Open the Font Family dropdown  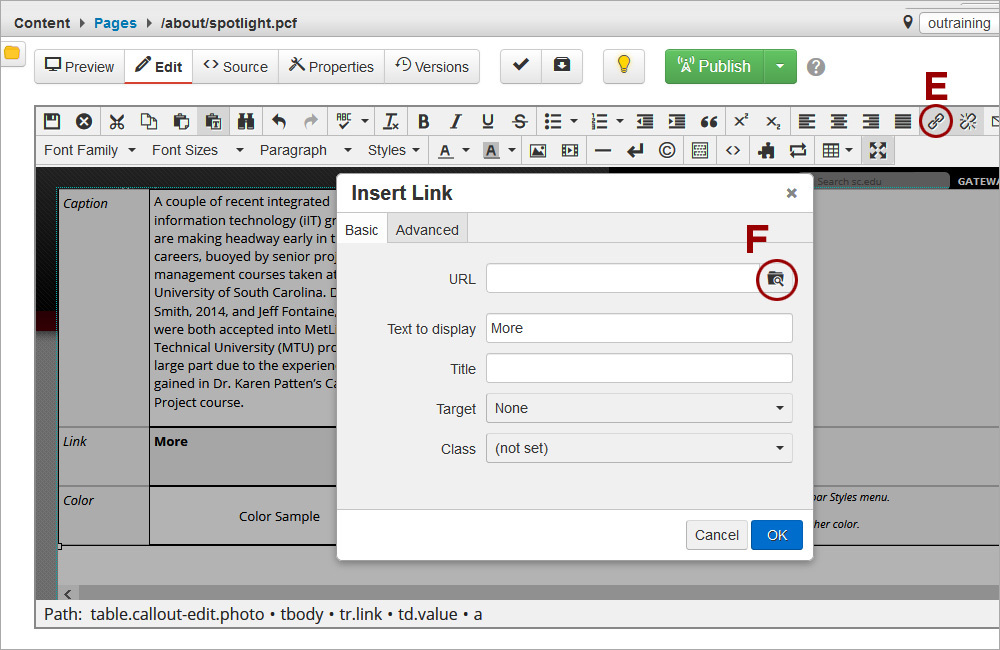coord(90,151)
